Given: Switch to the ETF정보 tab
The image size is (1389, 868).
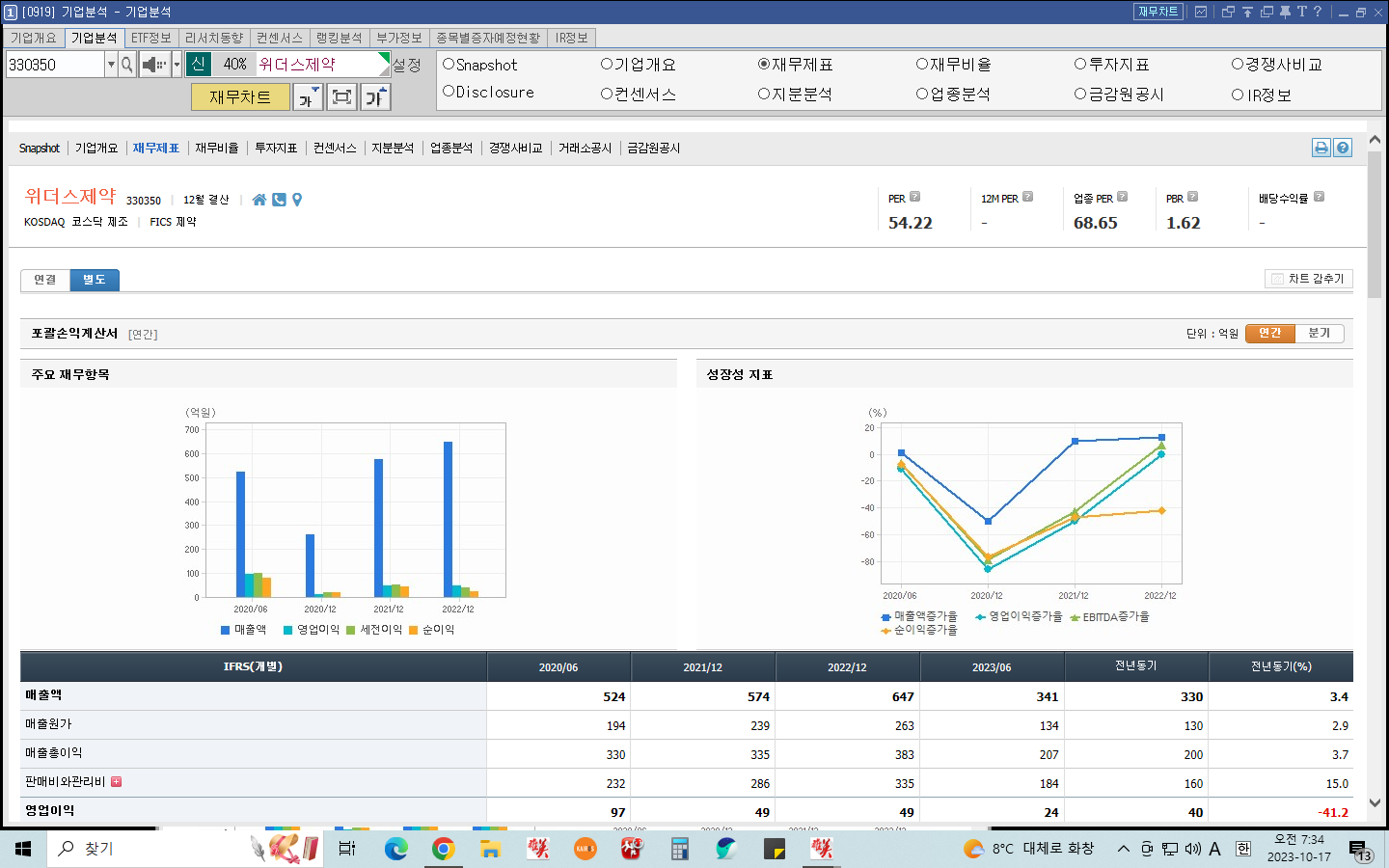Looking at the screenshot, I should click(150, 38).
